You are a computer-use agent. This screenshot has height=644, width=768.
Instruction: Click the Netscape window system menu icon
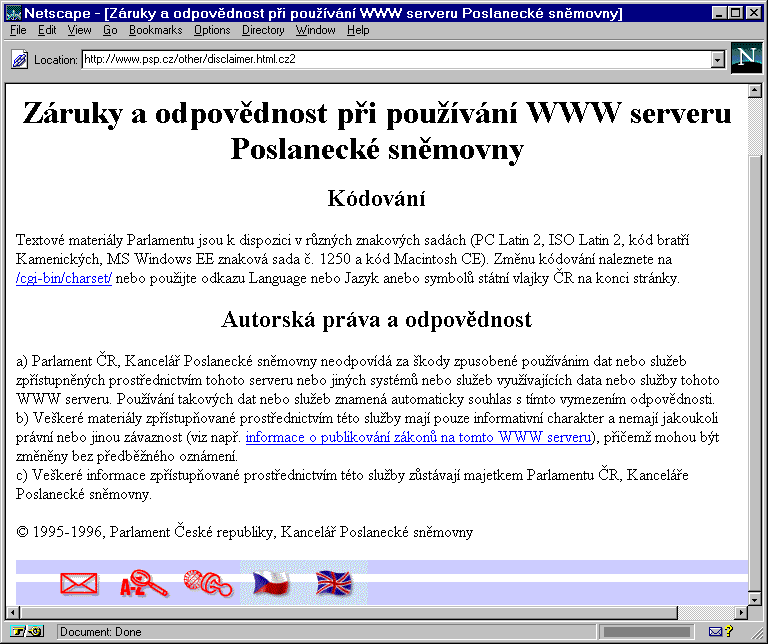[13, 13]
